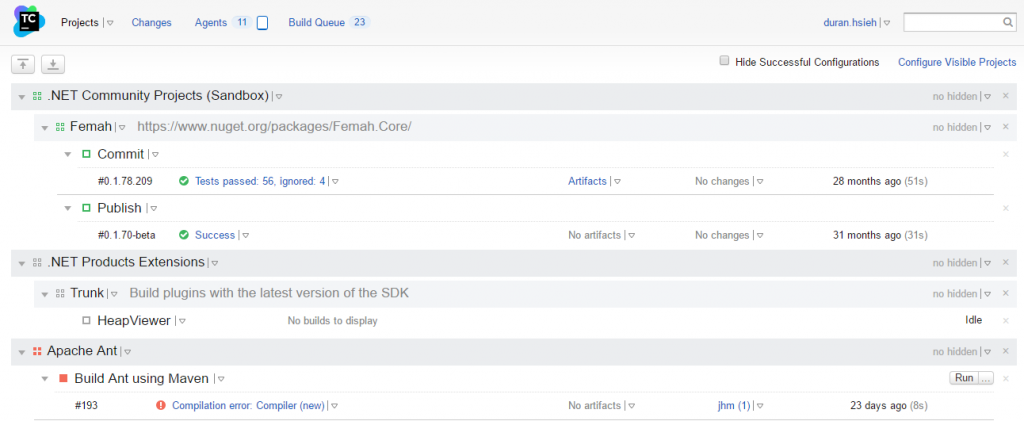Collapse all projects with up-arrow button
This screenshot has width=1024, height=421.
[23, 64]
